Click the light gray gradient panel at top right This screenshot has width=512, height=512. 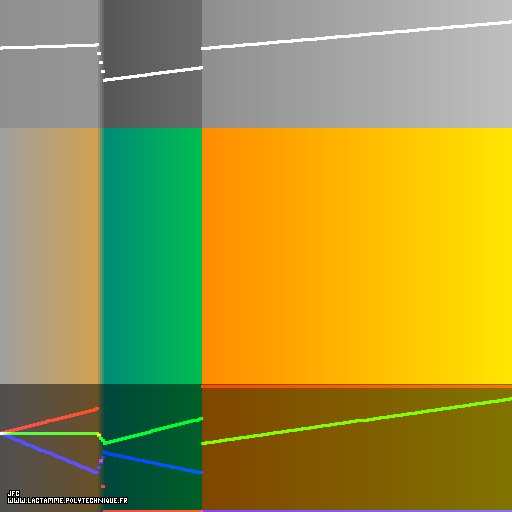[x=357, y=64]
